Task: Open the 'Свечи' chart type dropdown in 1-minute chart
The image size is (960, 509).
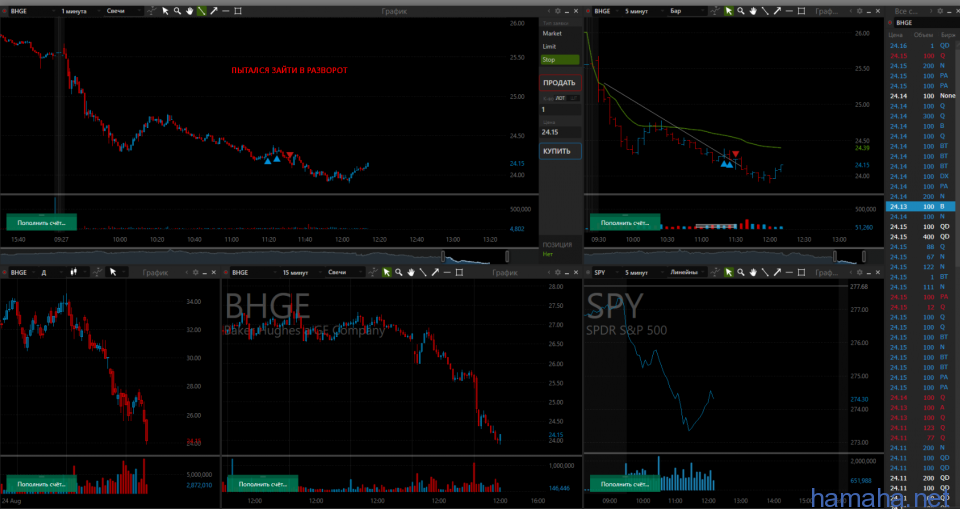Action: [x=123, y=11]
